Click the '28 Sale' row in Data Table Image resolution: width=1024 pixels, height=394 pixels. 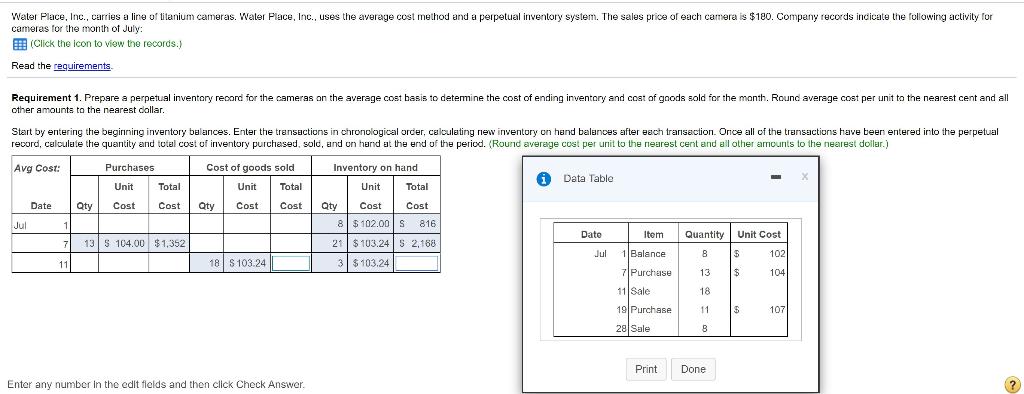click(670, 329)
